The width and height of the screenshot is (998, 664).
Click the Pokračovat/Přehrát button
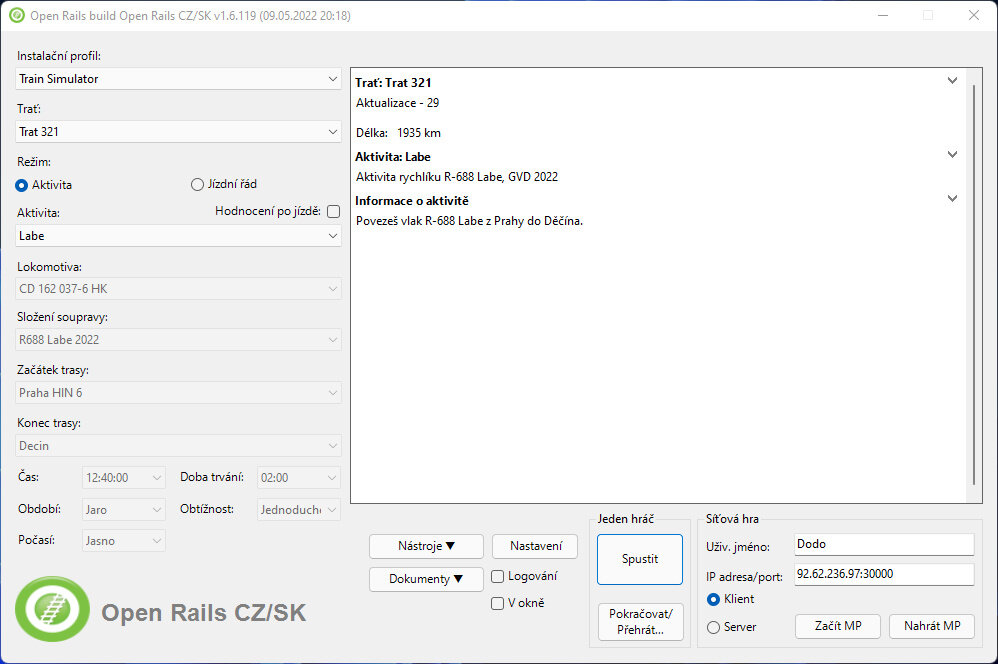pyautogui.click(x=641, y=622)
